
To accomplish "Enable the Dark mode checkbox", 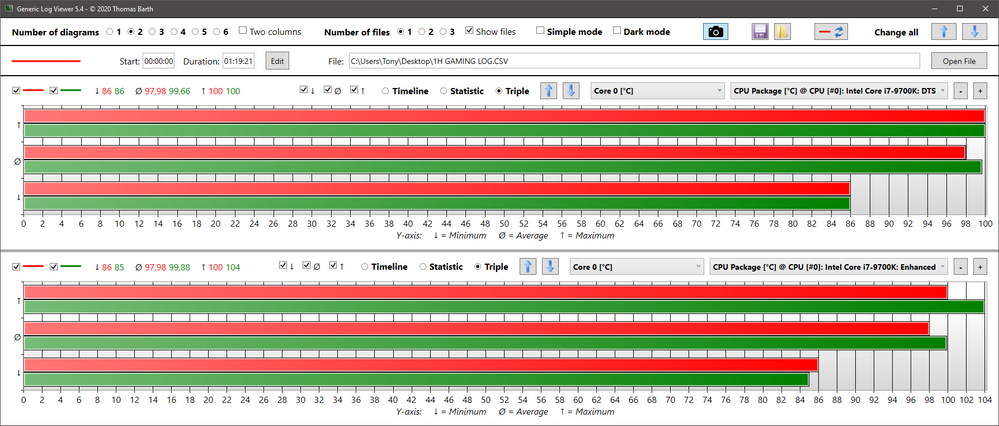I will coord(617,31).
